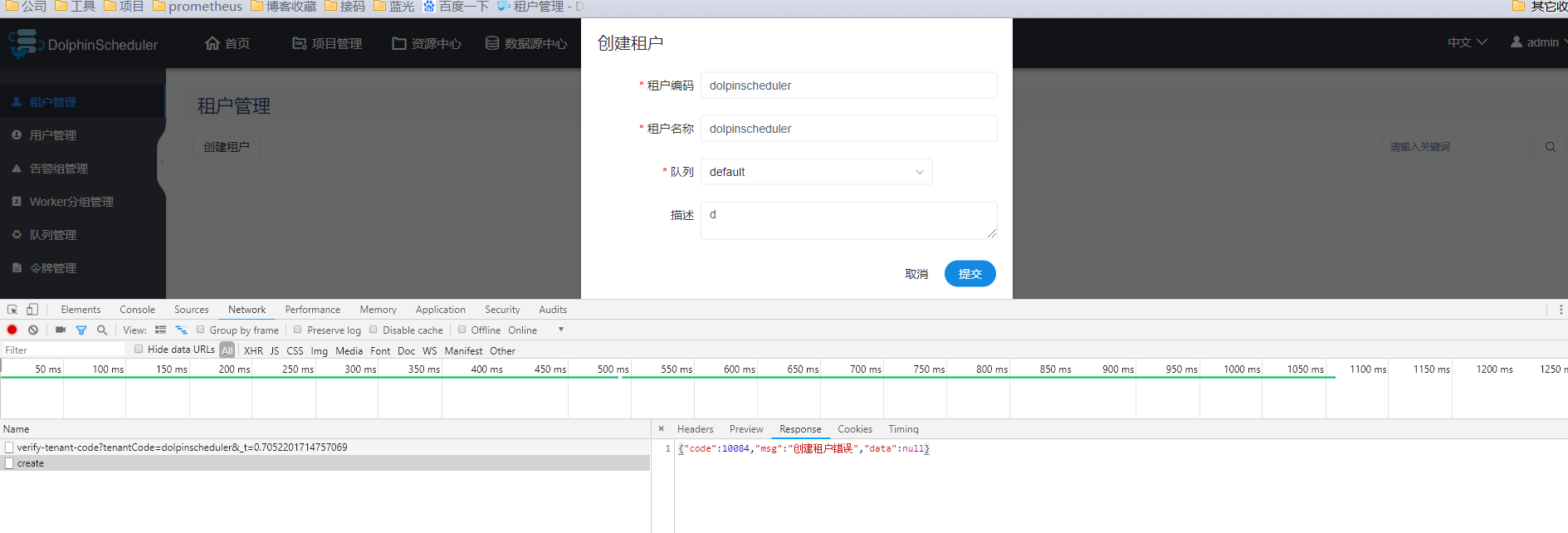Select the create request row

pos(325,463)
